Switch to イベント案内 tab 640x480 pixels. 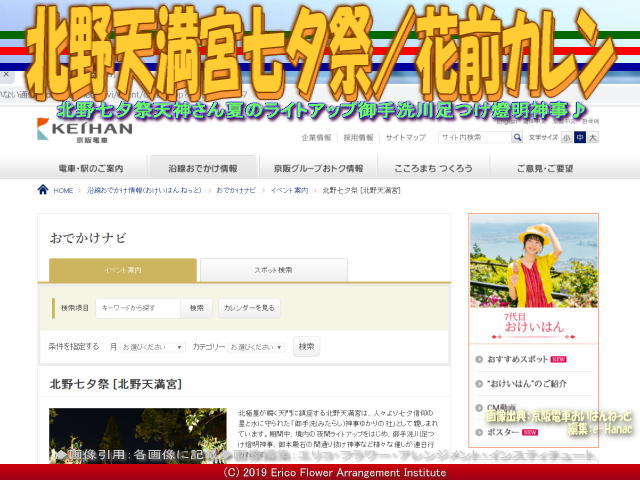(x=123, y=270)
